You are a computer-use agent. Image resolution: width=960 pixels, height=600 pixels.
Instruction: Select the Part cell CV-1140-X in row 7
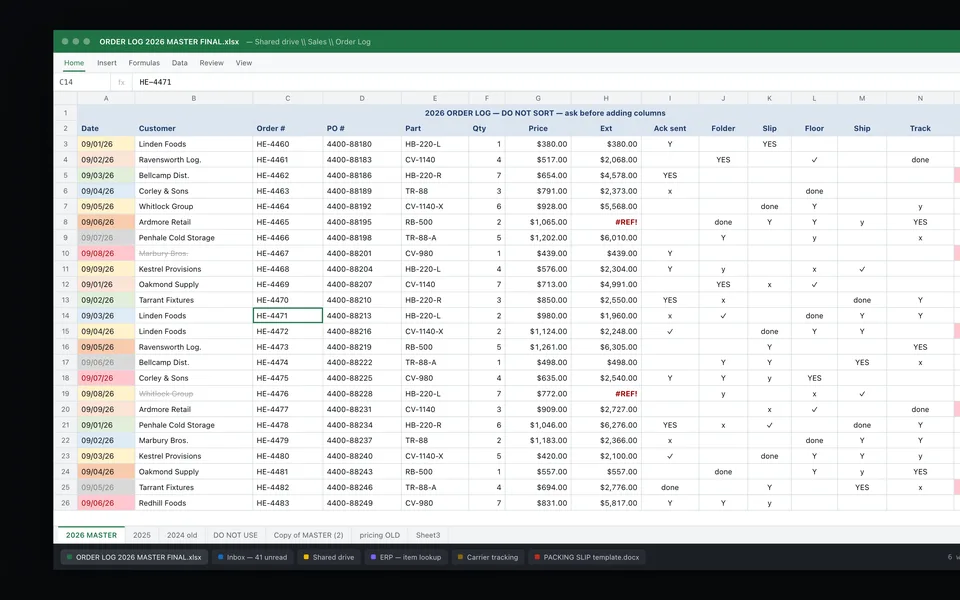(x=435, y=207)
